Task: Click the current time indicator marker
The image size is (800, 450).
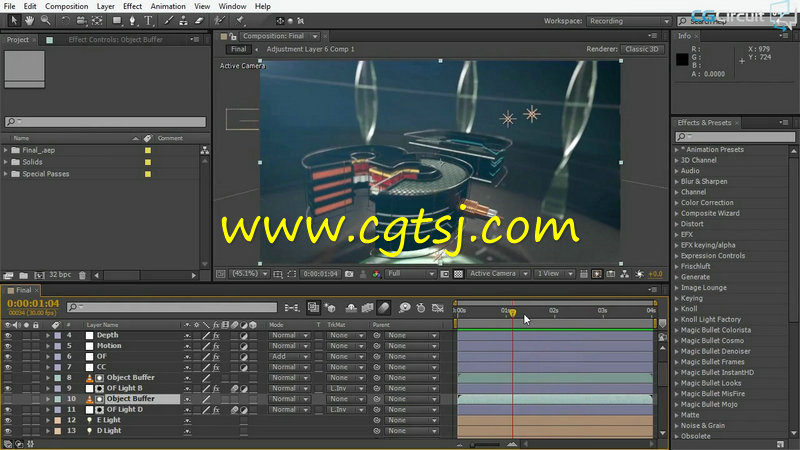Action: click(512, 313)
